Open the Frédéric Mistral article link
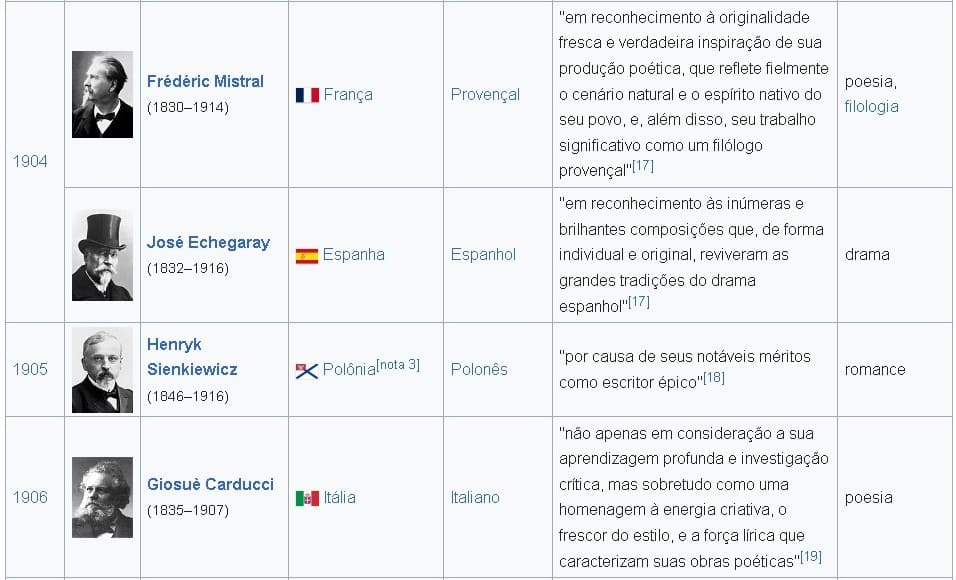 click(x=205, y=81)
